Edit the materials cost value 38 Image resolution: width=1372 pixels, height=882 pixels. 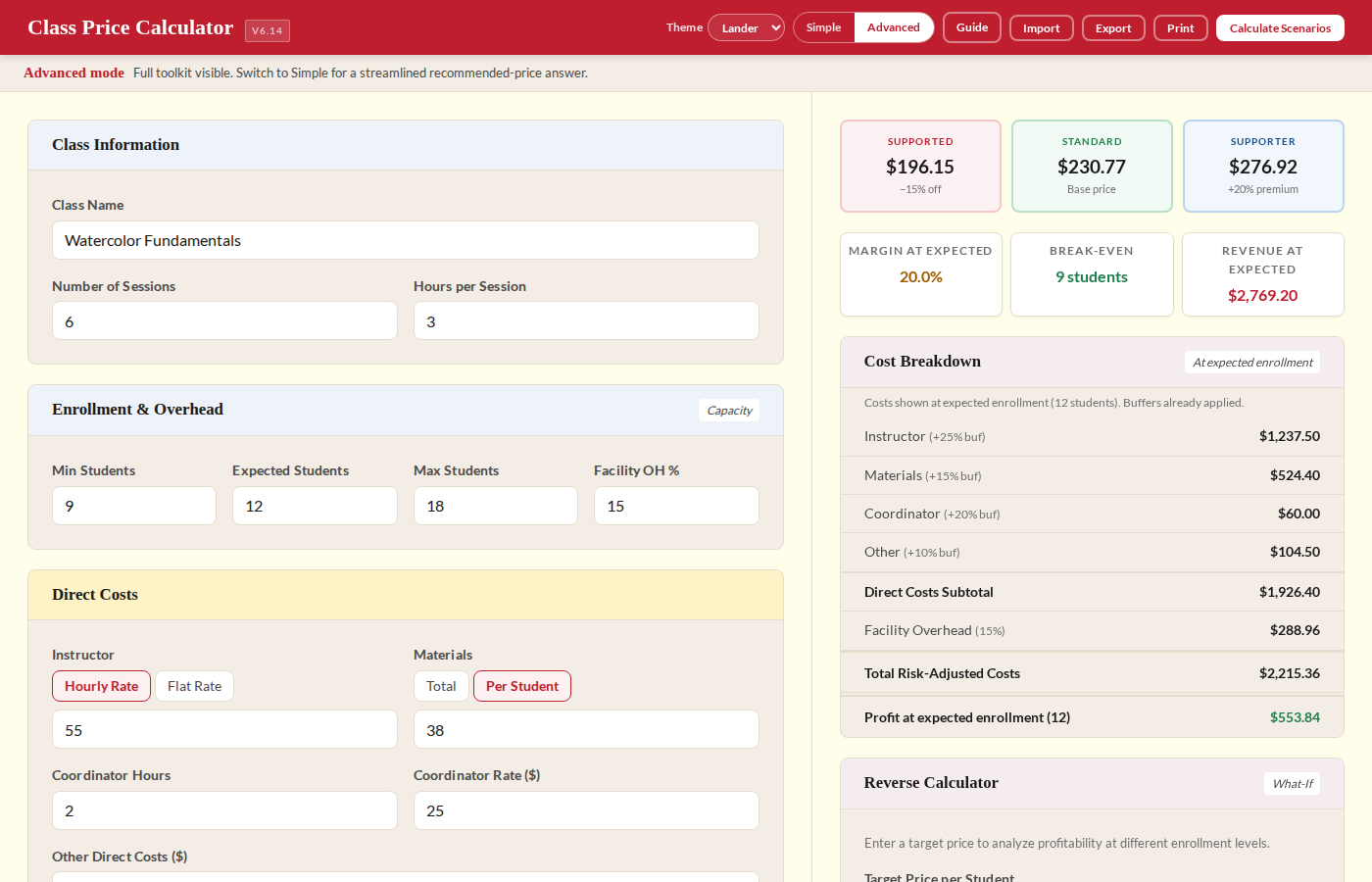point(586,729)
